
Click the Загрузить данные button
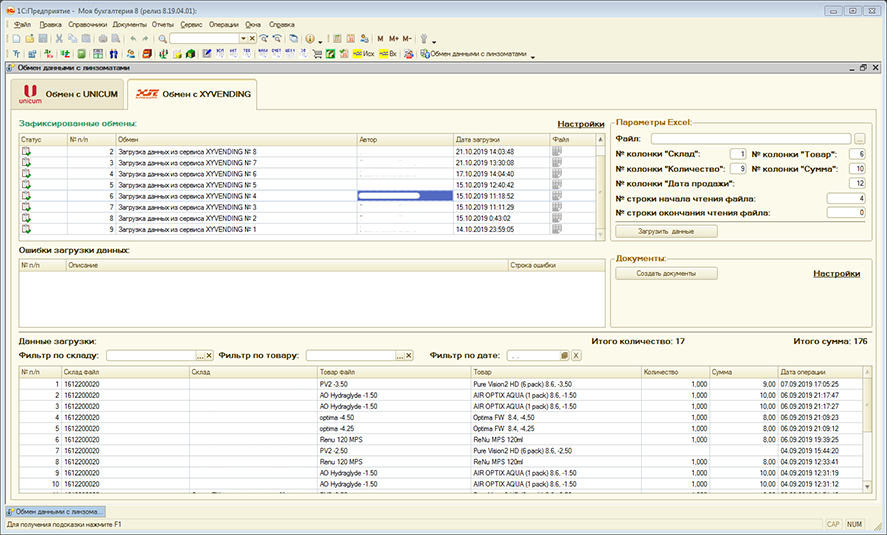[665, 231]
